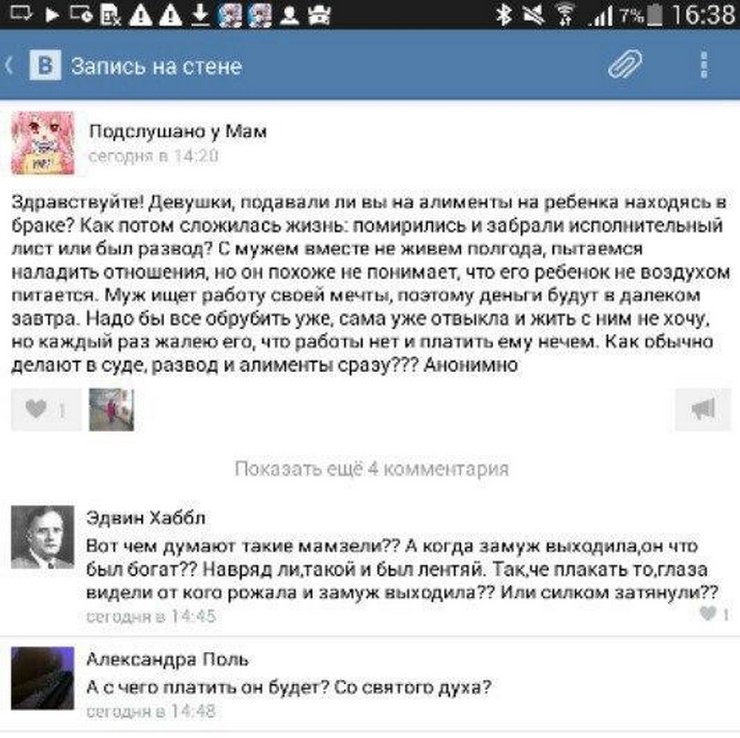Open Александра Поль profile name
Screen dimensions: 740x738
(168, 659)
